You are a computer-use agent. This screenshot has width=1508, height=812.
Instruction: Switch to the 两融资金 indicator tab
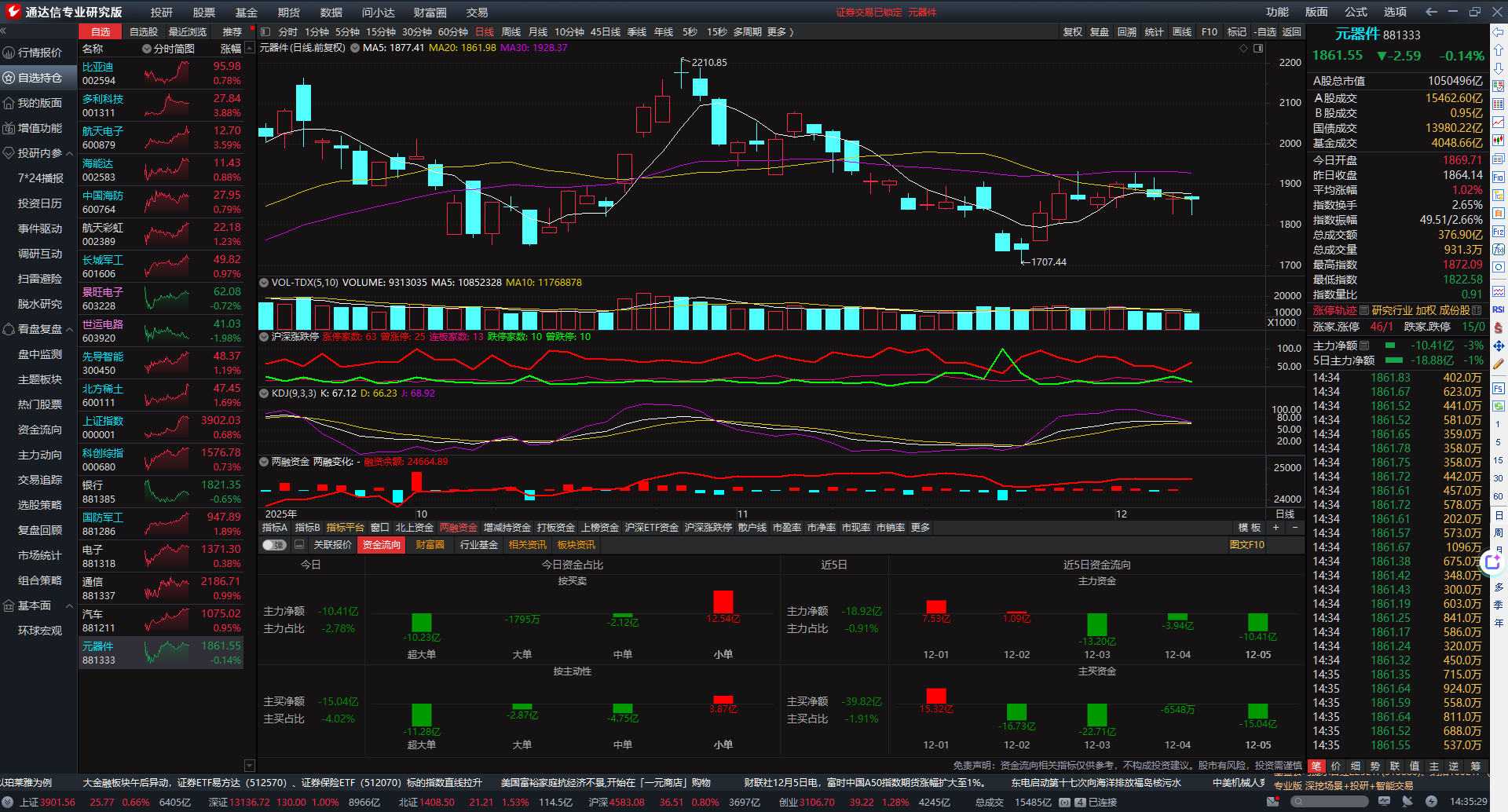pyautogui.click(x=459, y=528)
